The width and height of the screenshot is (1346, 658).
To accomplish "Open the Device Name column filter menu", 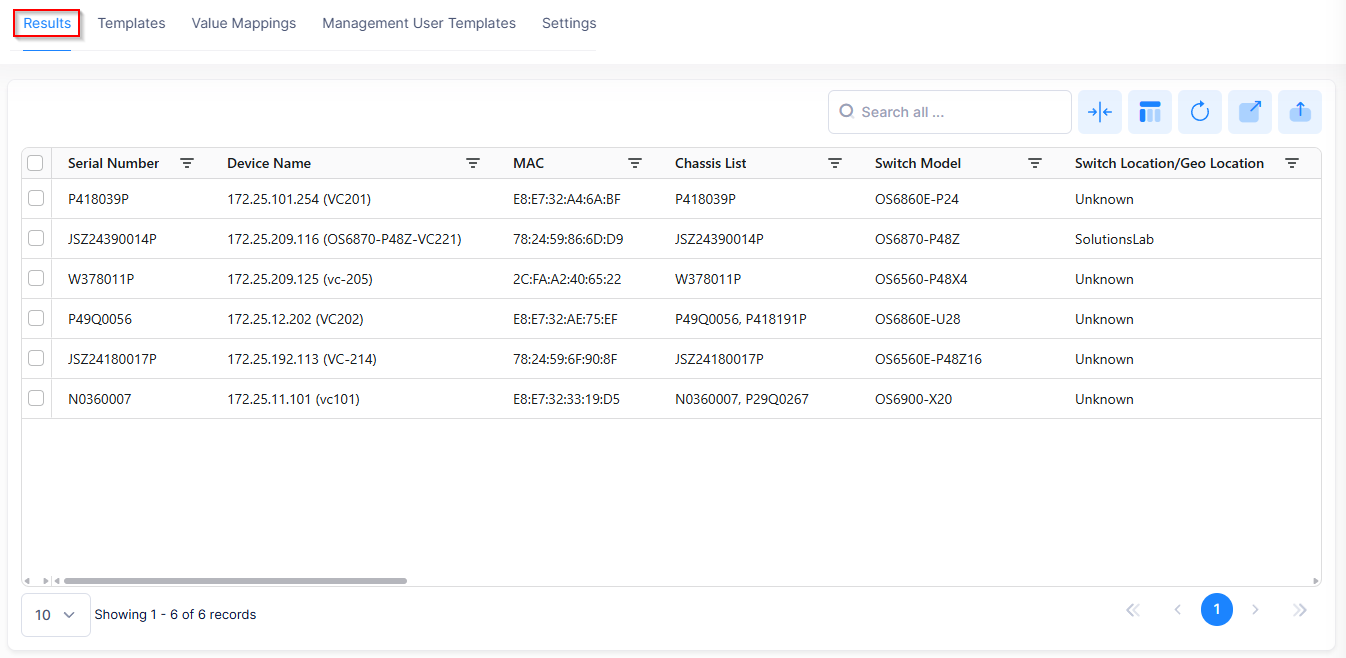I will (473, 163).
